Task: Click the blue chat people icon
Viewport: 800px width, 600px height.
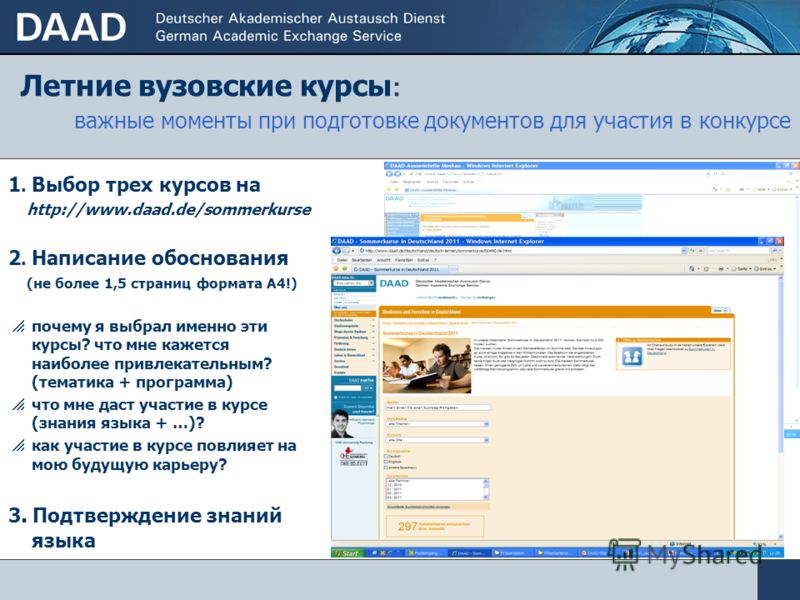Action: 632,355
